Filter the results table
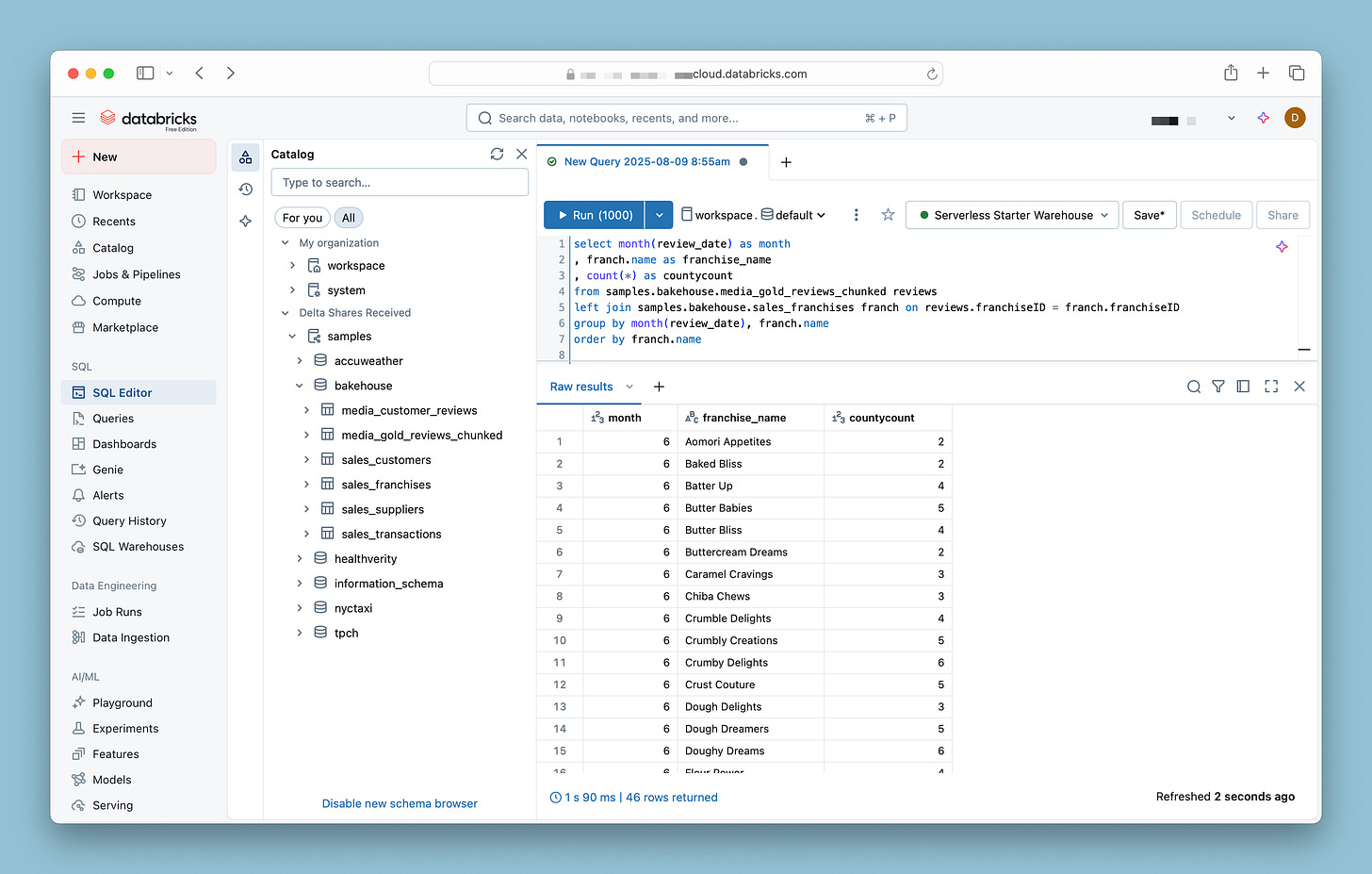Screen dimensions: 1372x874 click(1218, 387)
